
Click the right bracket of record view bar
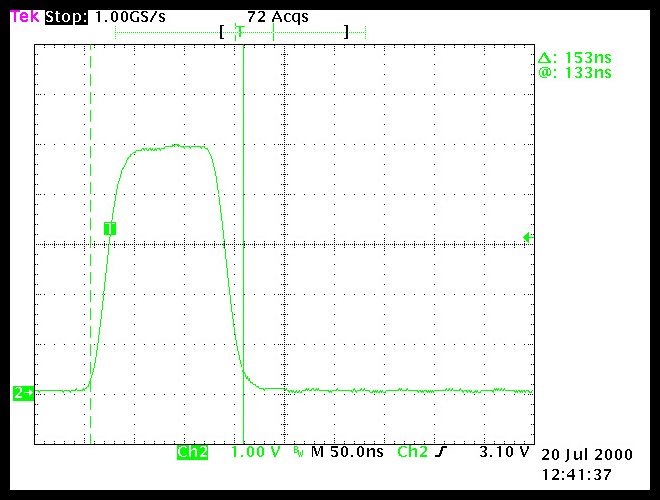pyautogui.click(x=346, y=32)
